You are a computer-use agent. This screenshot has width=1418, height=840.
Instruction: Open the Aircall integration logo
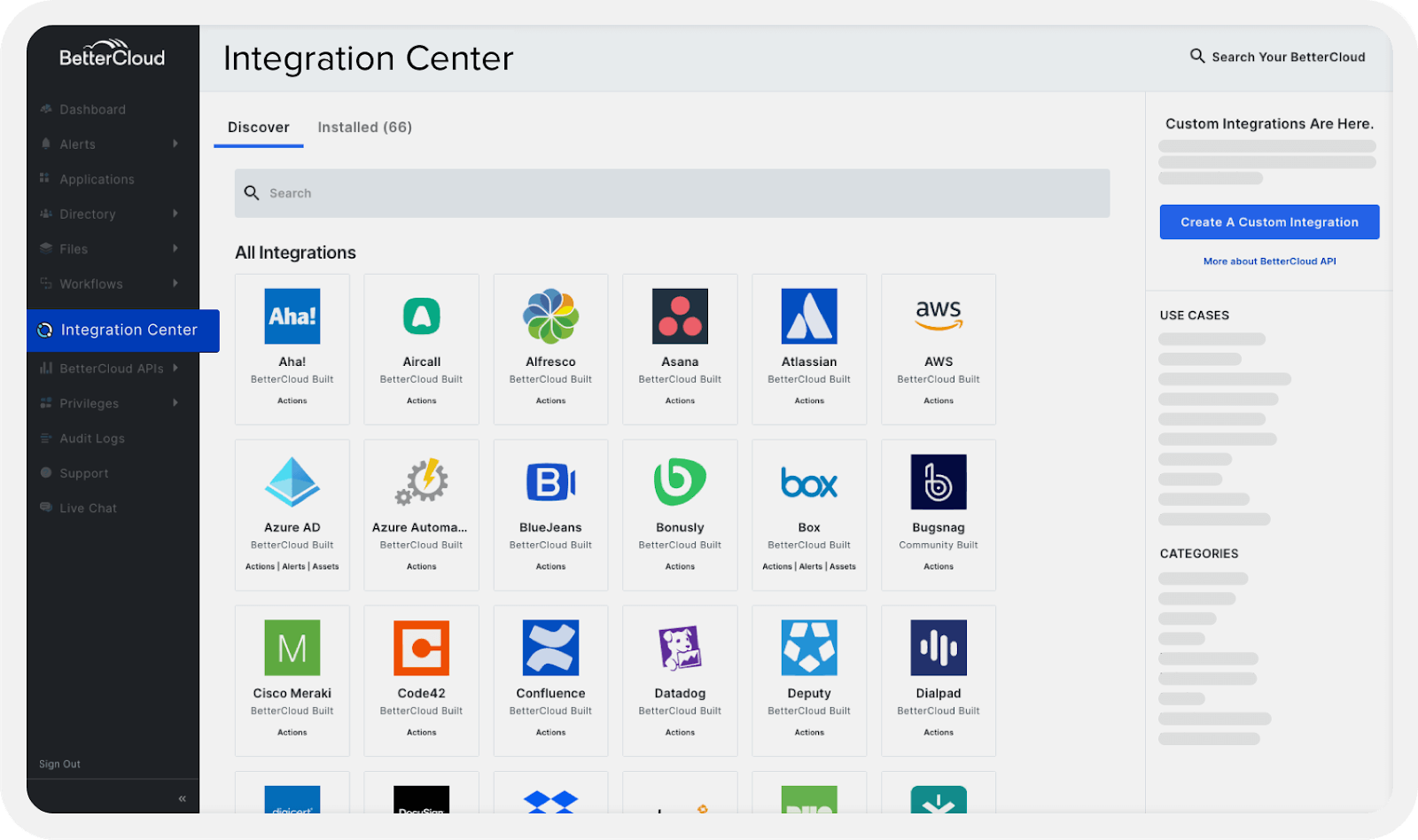(422, 316)
